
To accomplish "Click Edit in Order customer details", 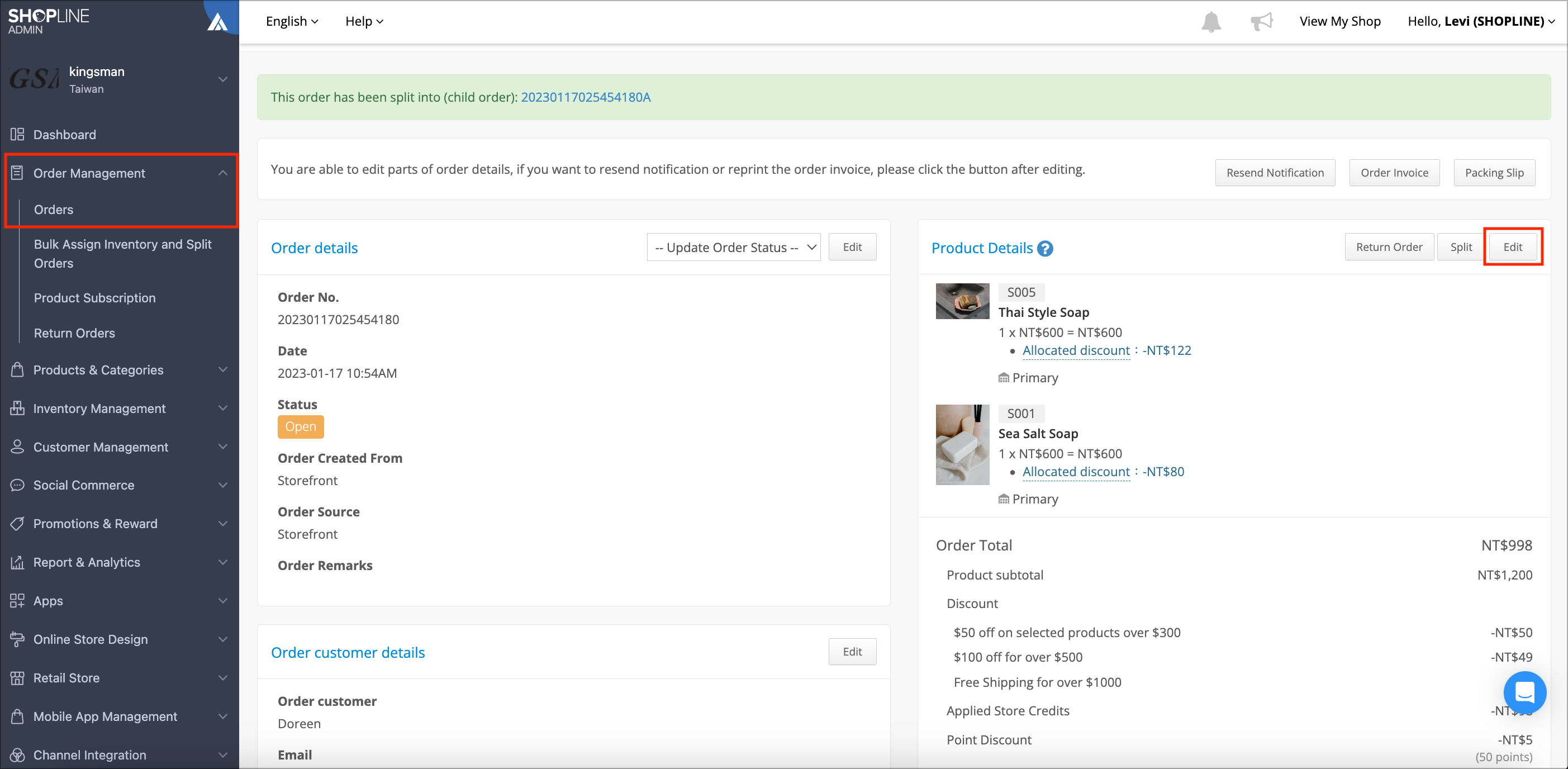I will coord(852,652).
